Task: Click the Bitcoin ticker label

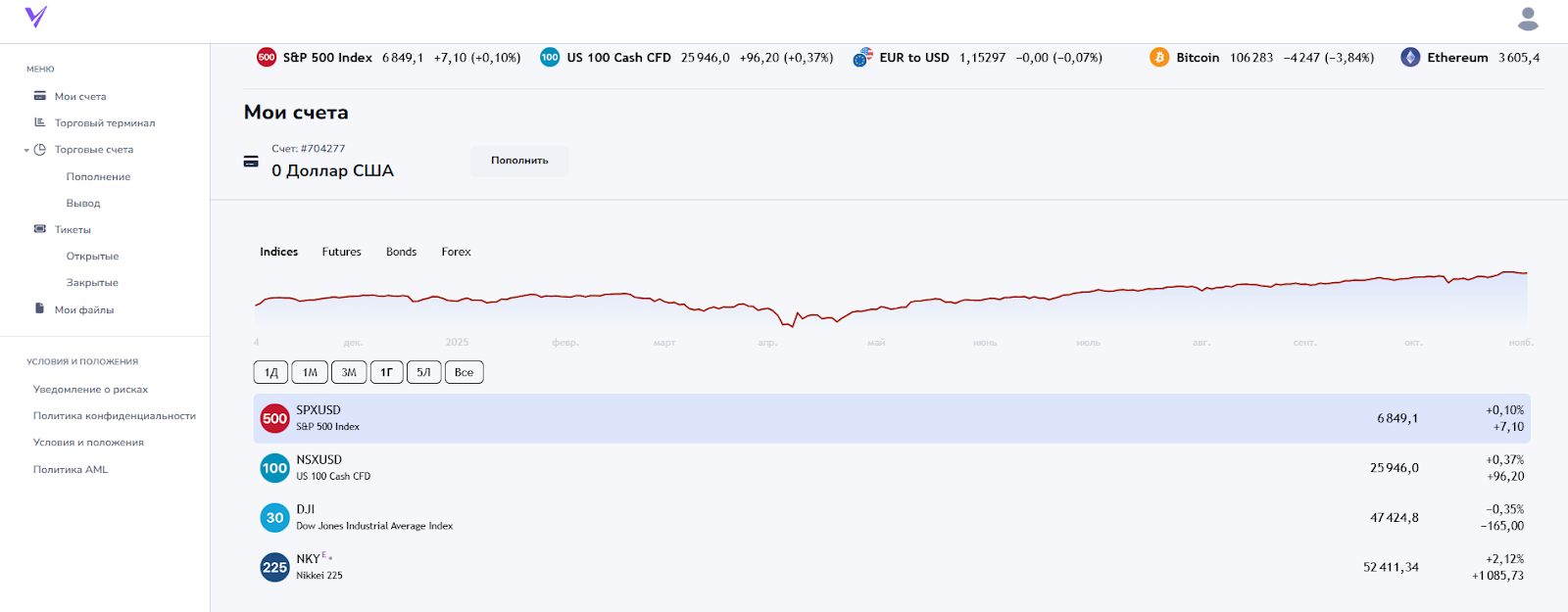Action: click(1198, 58)
